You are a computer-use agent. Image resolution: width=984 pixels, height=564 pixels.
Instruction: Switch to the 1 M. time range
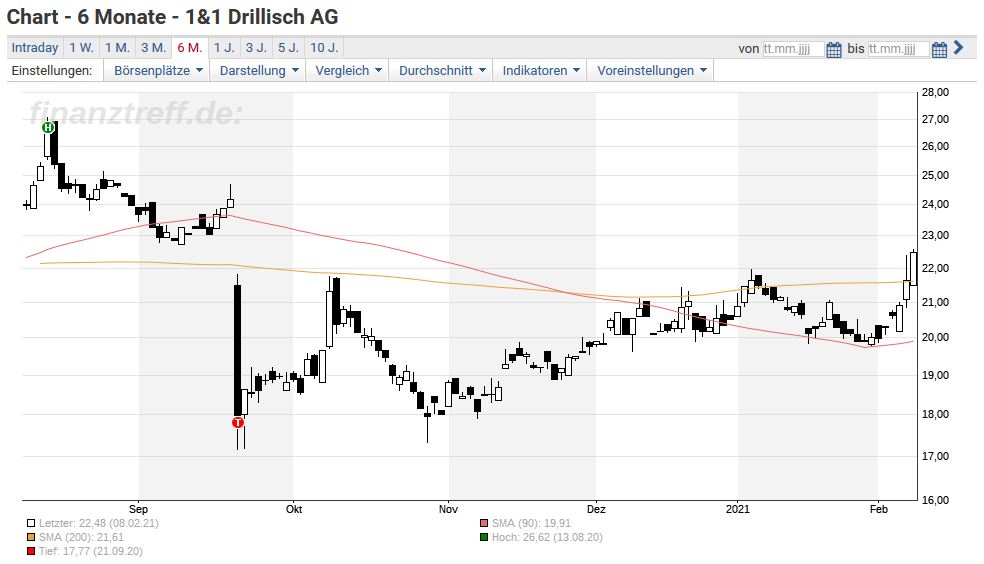117,48
